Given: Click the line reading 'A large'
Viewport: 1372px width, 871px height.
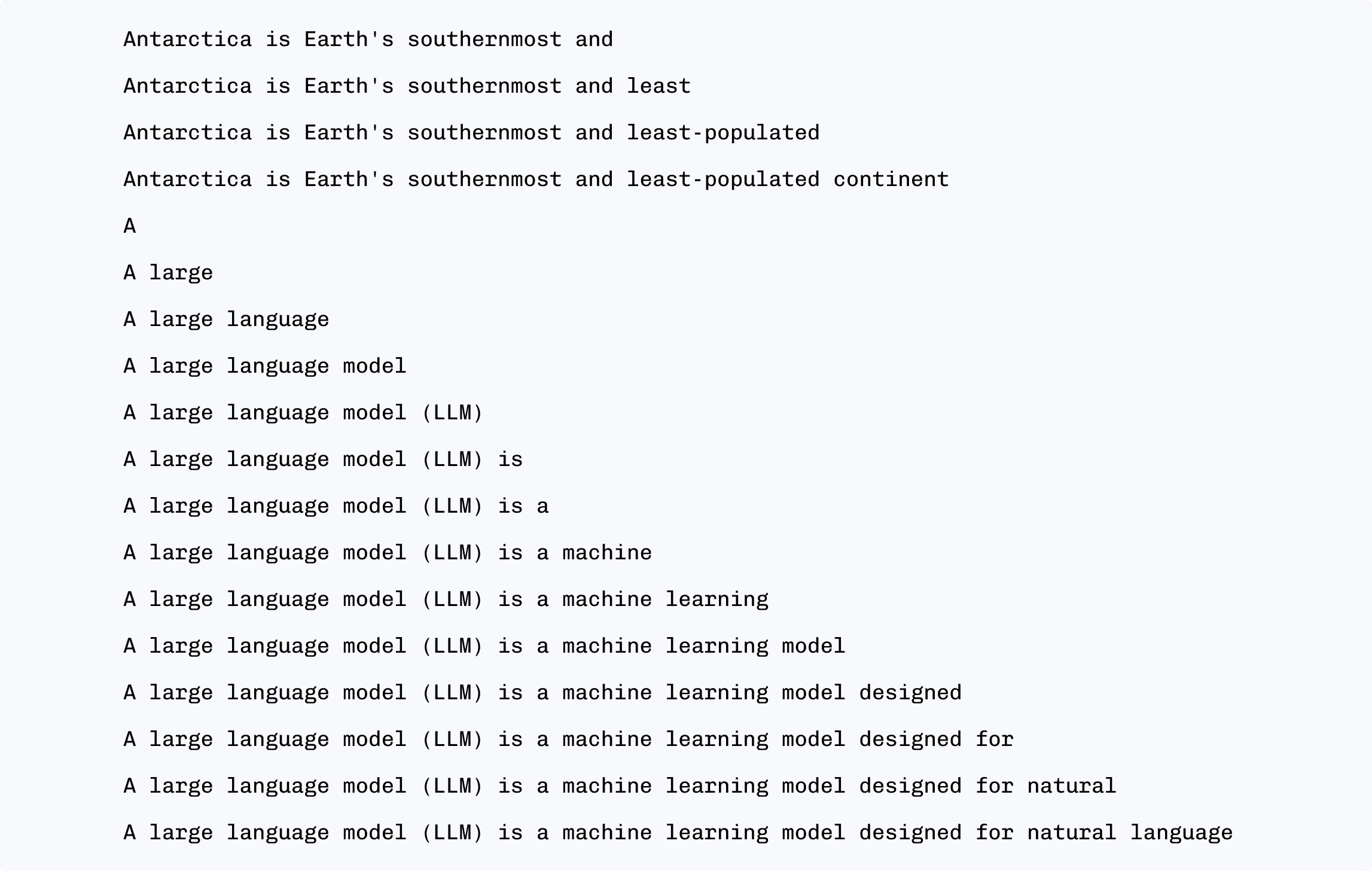Looking at the screenshot, I should click(168, 273).
